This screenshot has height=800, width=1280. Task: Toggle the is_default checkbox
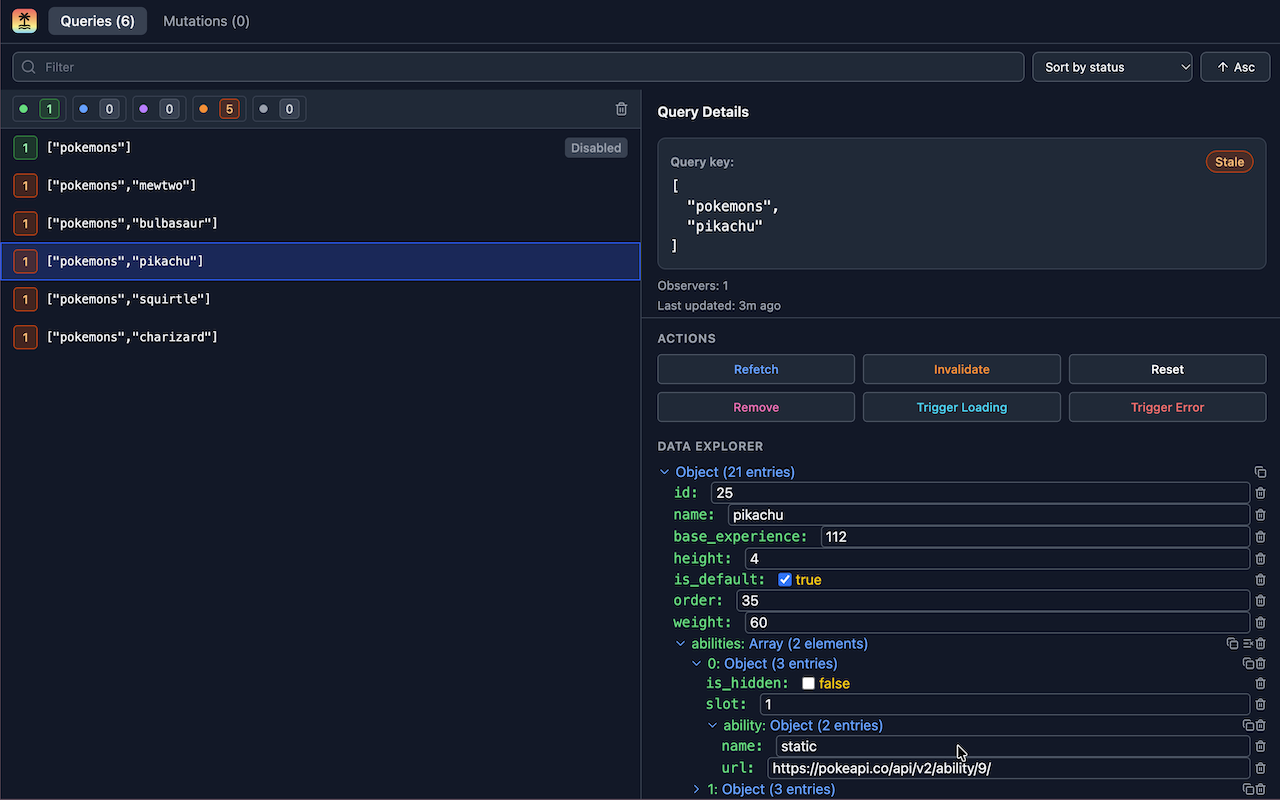pyautogui.click(x=785, y=580)
